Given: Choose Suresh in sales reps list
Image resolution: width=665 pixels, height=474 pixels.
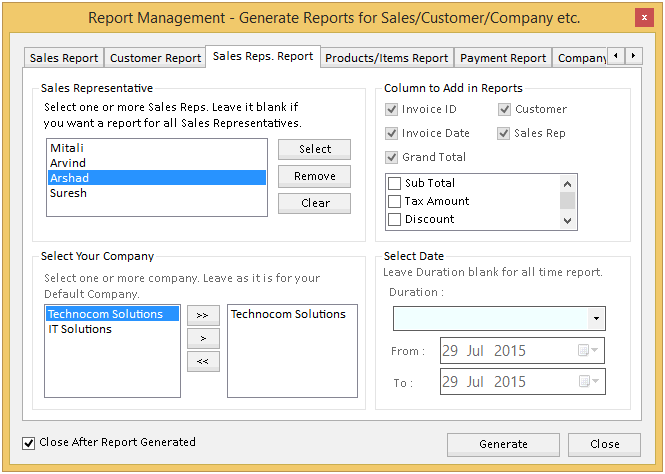Looking at the screenshot, I should pos(156,193).
